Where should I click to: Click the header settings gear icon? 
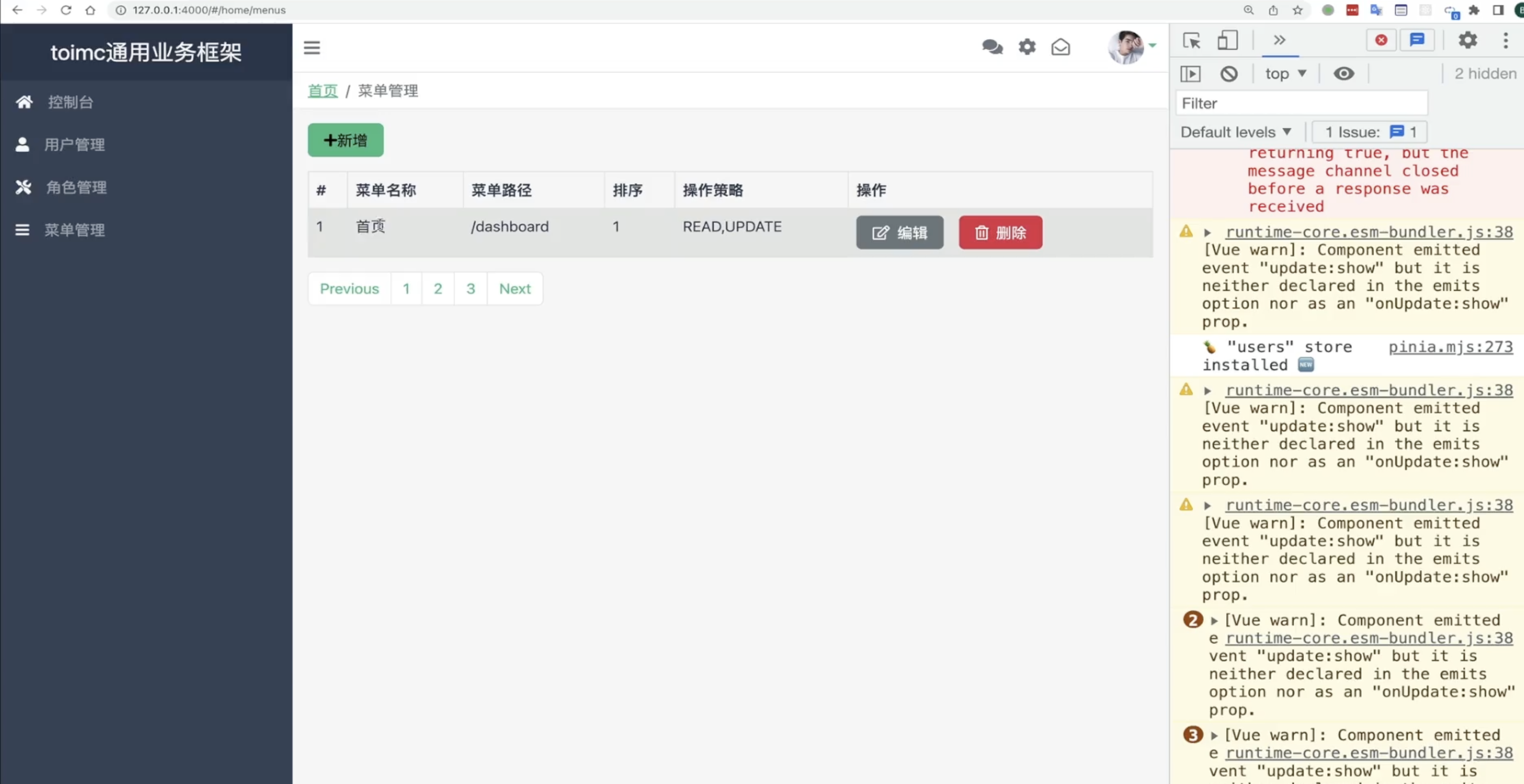(x=1027, y=47)
